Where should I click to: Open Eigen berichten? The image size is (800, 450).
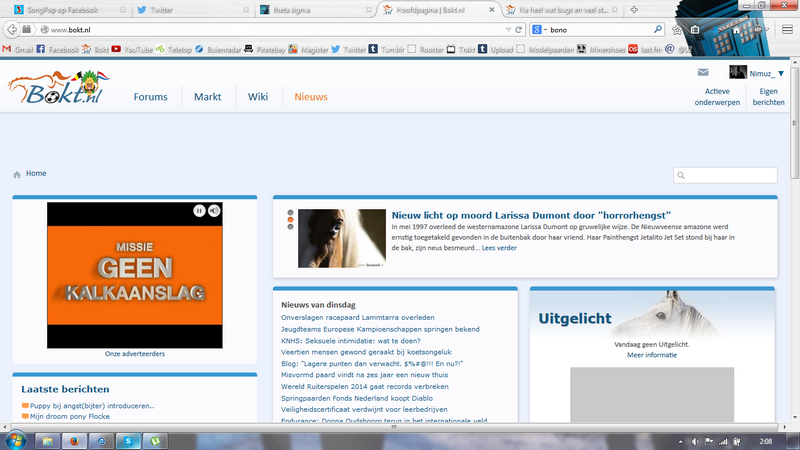coord(768,97)
